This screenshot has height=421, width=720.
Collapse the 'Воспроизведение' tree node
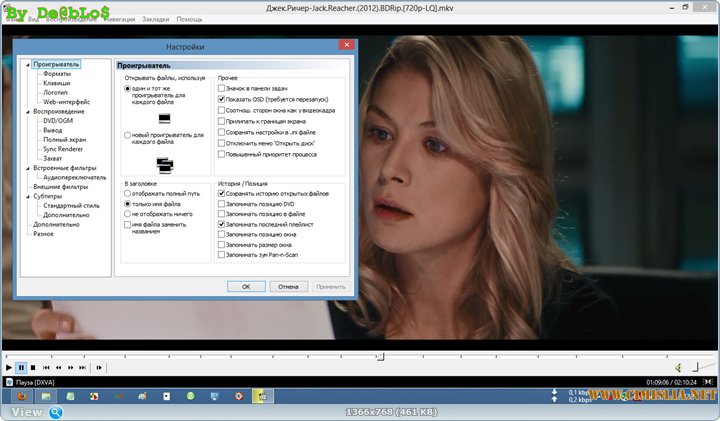point(27,112)
